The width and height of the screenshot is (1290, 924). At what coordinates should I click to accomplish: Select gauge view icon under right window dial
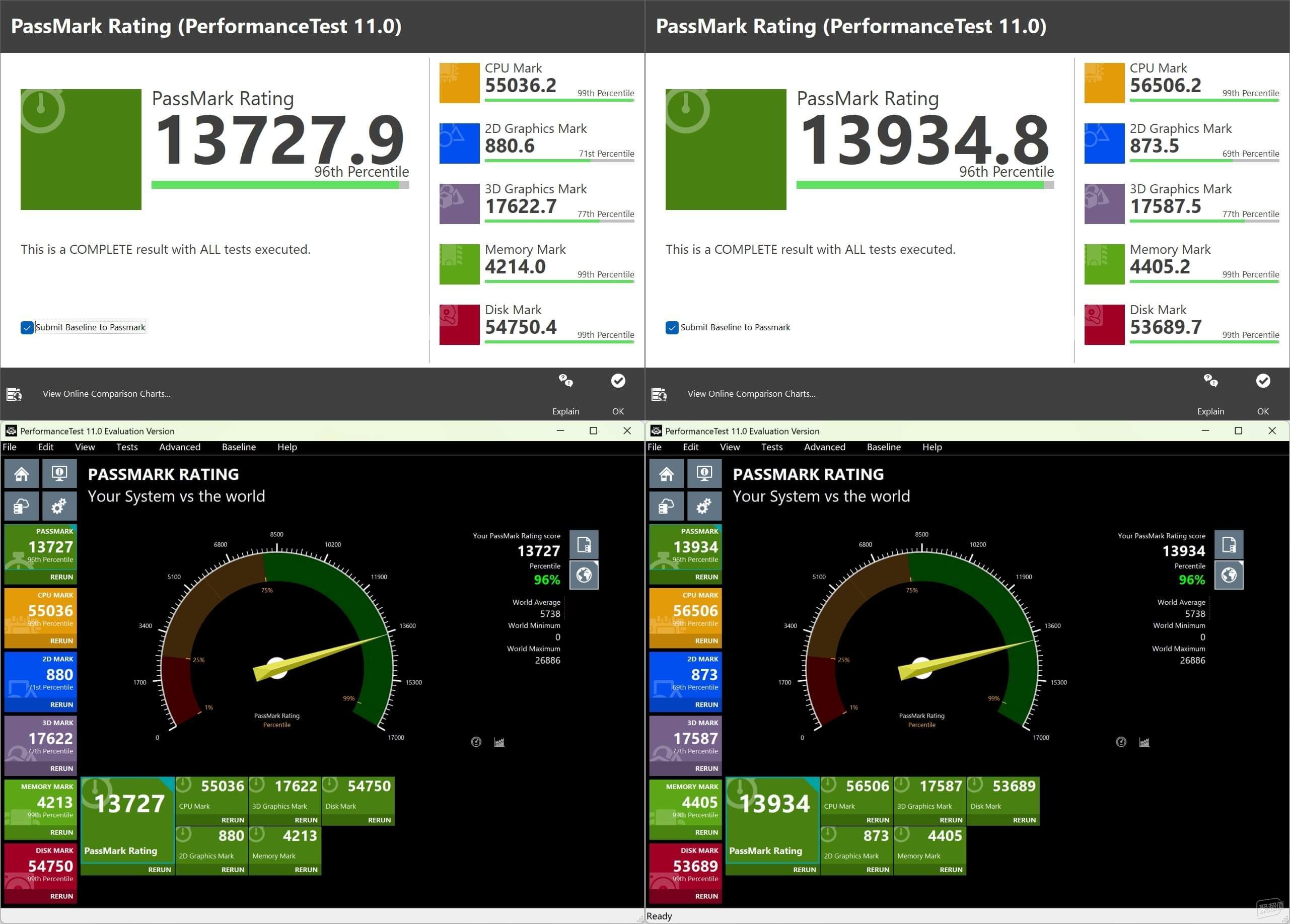pos(1122,742)
